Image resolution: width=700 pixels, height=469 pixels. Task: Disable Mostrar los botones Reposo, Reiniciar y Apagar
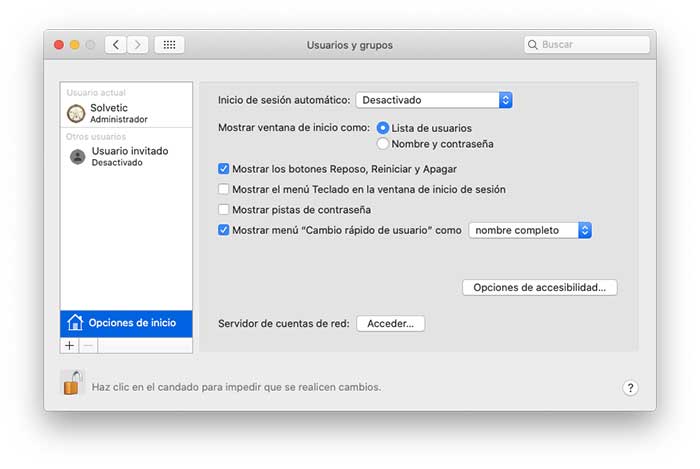click(x=224, y=169)
